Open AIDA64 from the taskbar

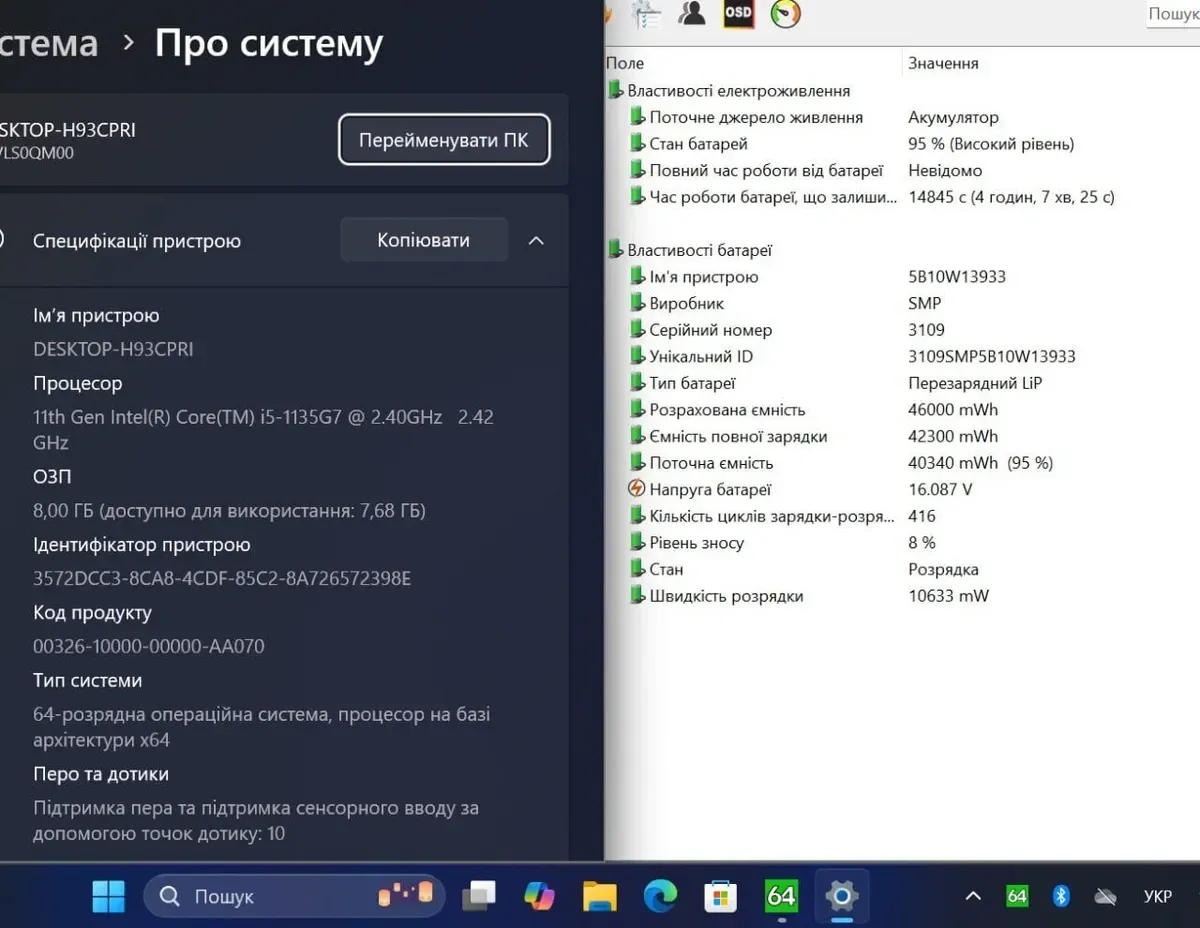pos(780,896)
